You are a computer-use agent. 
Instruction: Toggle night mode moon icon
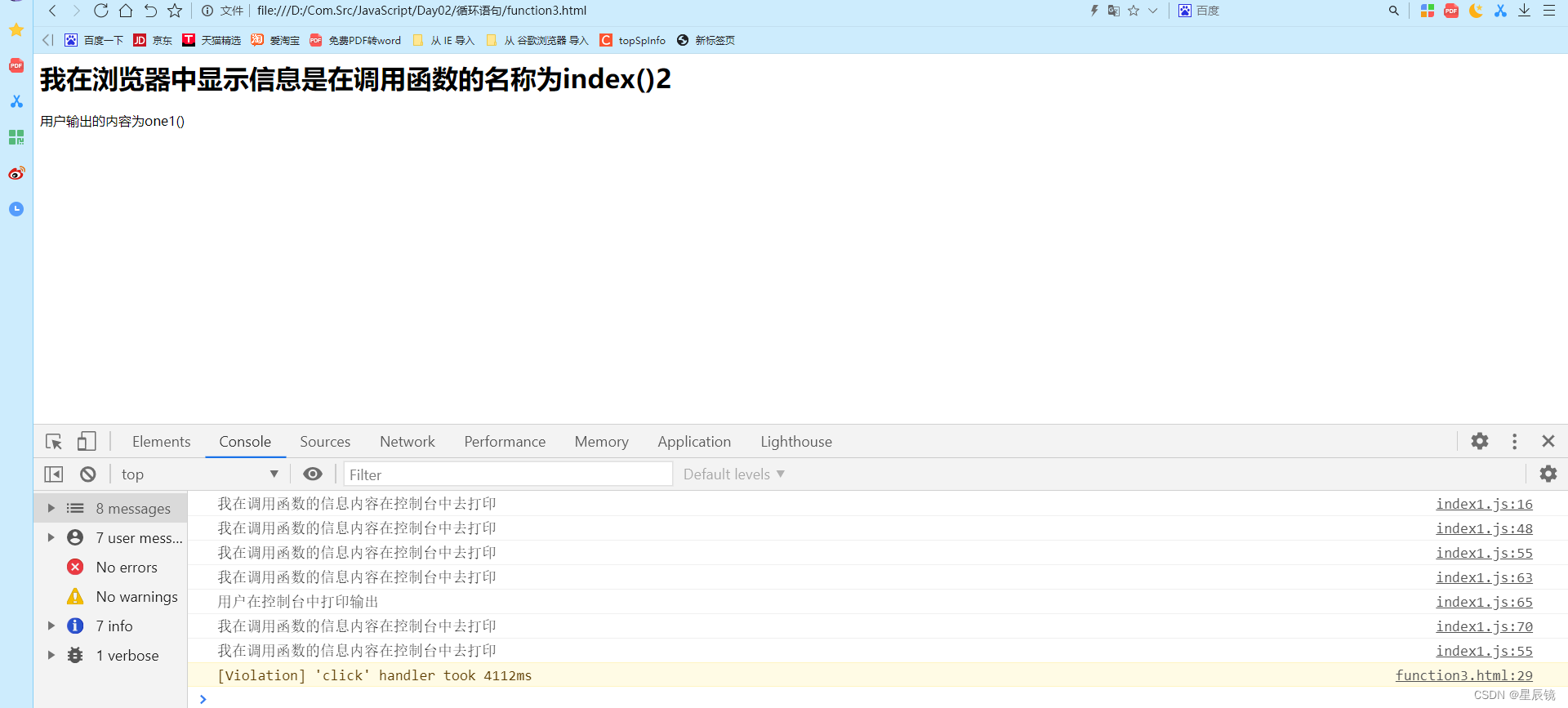1476,11
